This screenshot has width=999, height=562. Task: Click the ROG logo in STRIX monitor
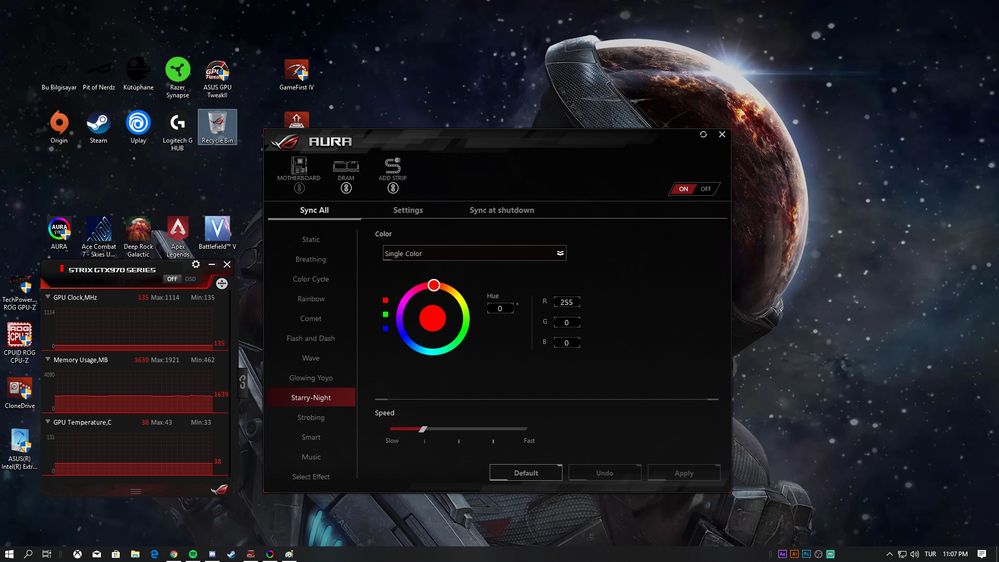(219, 489)
